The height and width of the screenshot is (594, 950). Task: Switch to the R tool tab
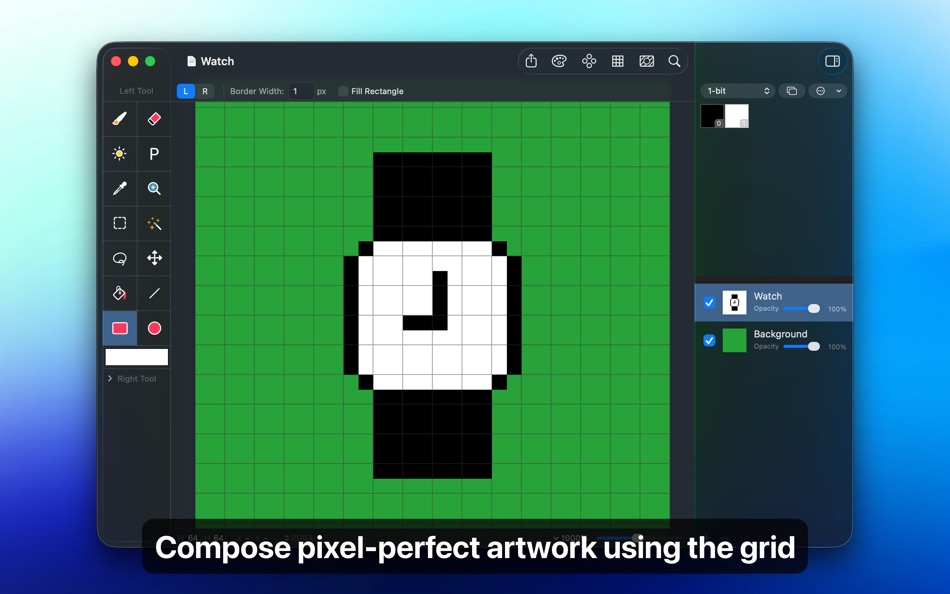click(204, 91)
